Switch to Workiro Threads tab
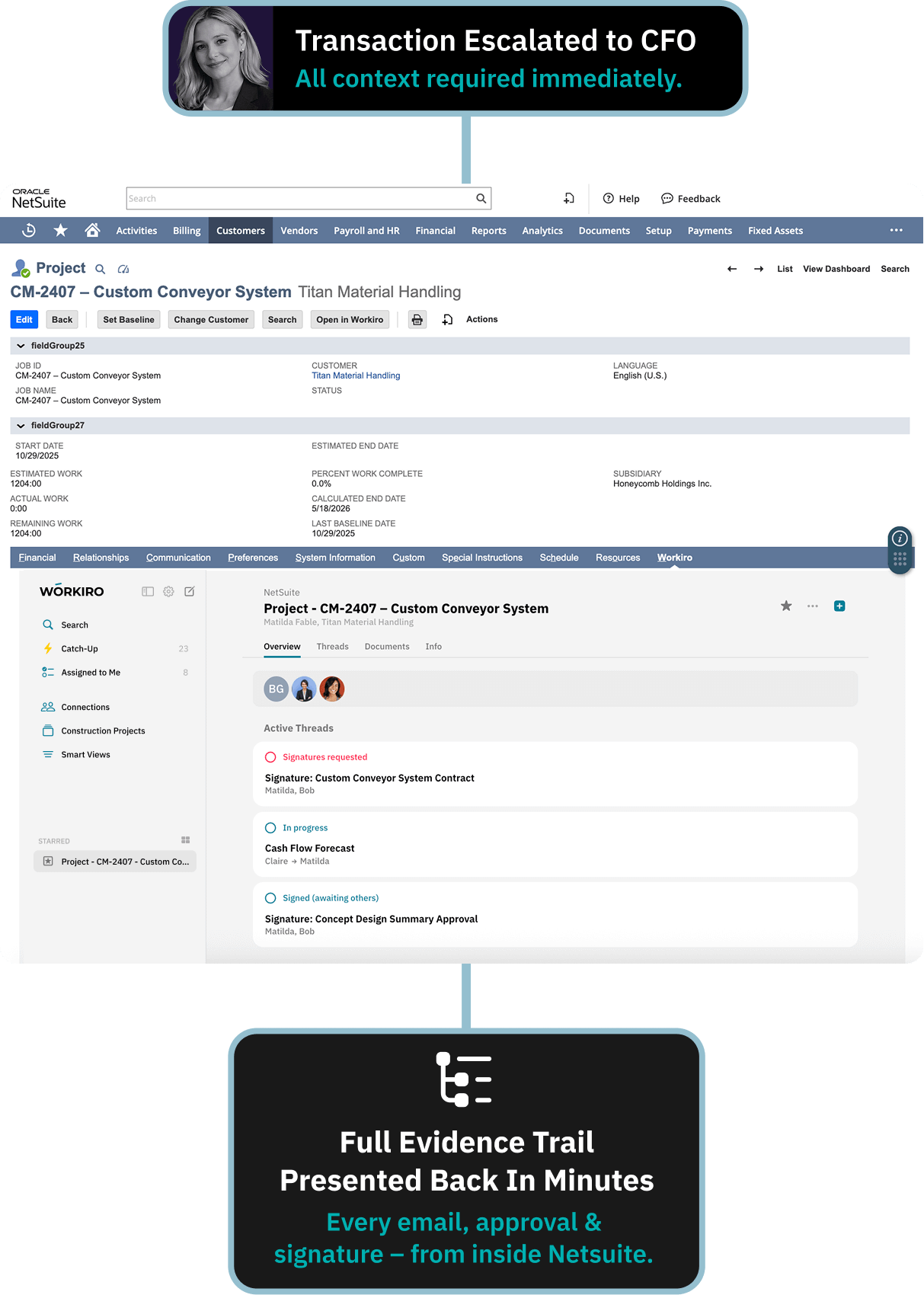The image size is (924, 1295). tap(332, 647)
